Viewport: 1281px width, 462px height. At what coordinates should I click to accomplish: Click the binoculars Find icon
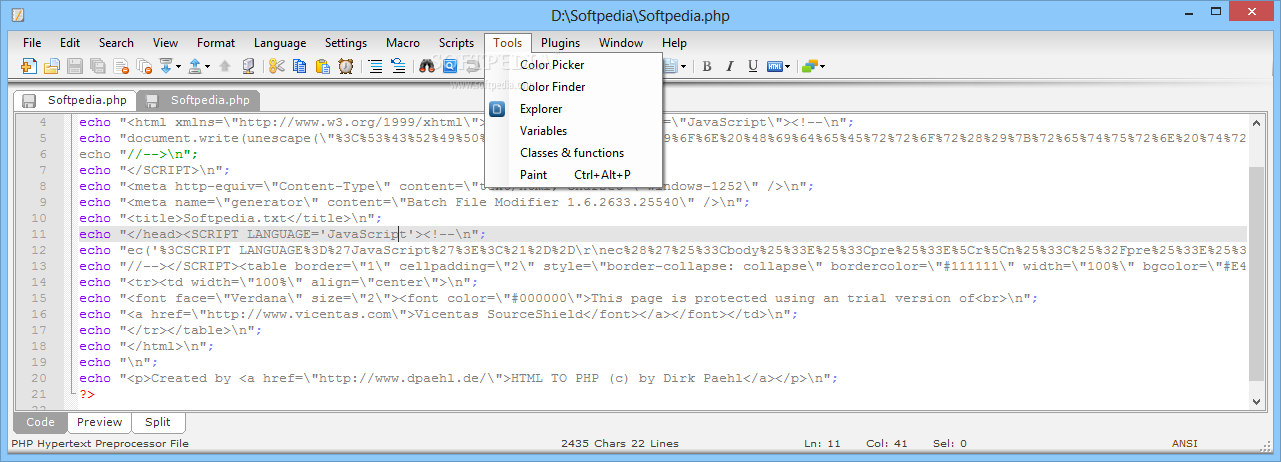tap(427, 66)
